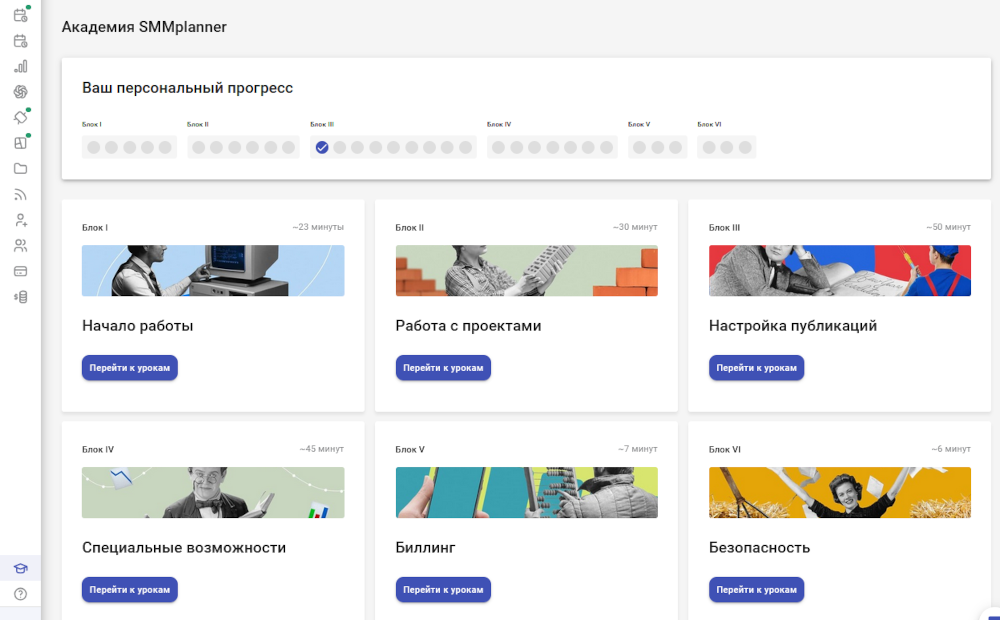Open the AI assistant knot icon

(x=20, y=92)
